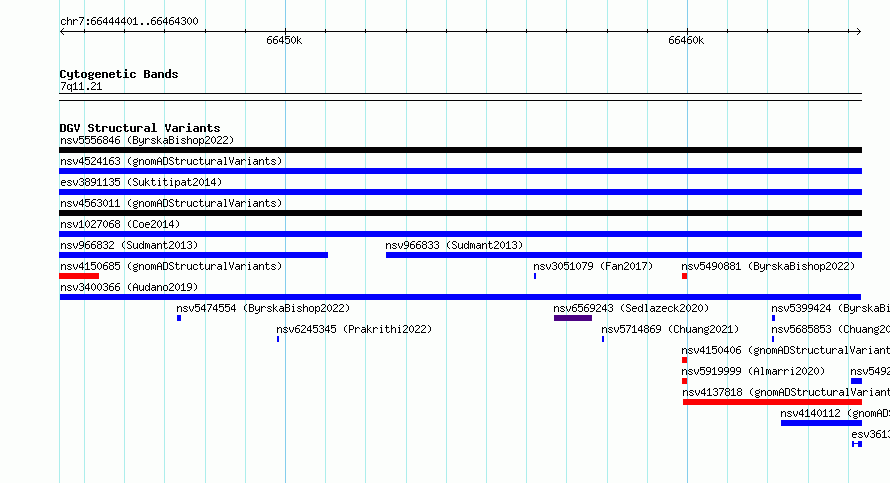890x483 pixels.
Task: Select the purple nsv6569243 variant bar
Action: click(x=573, y=318)
